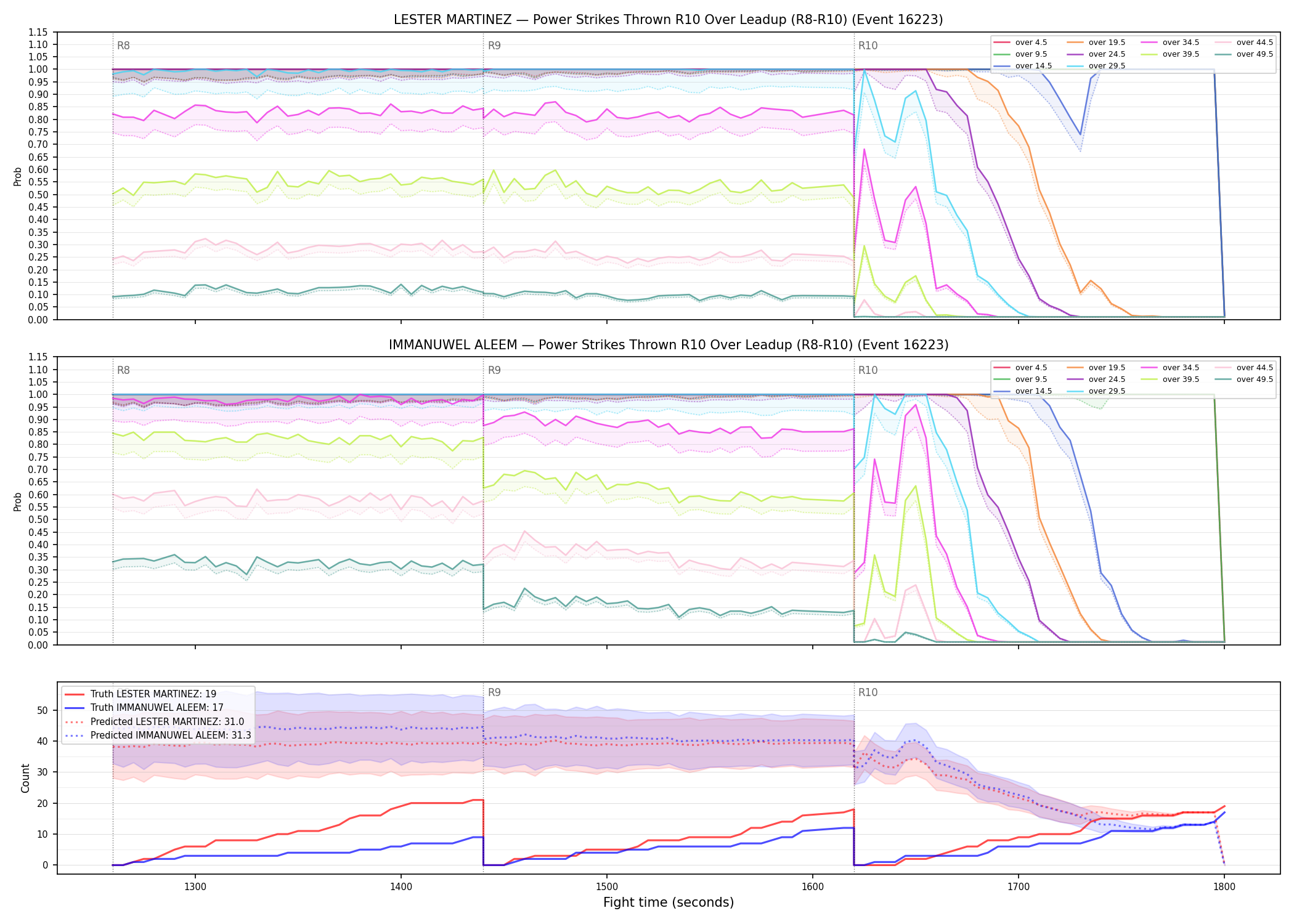Click 'Prob' axis label on Immanuwel Aleem chart

coord(18,501)
